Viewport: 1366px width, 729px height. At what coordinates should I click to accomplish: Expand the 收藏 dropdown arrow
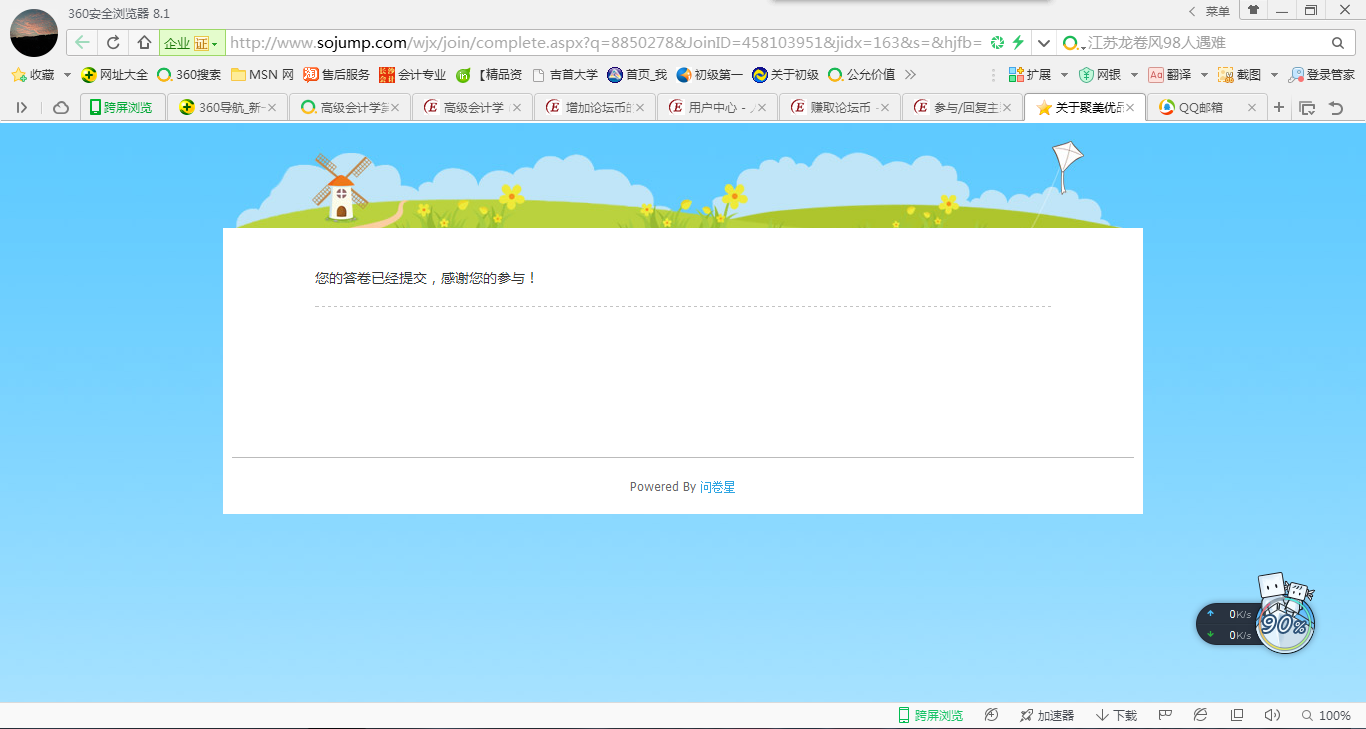point(67,75)
